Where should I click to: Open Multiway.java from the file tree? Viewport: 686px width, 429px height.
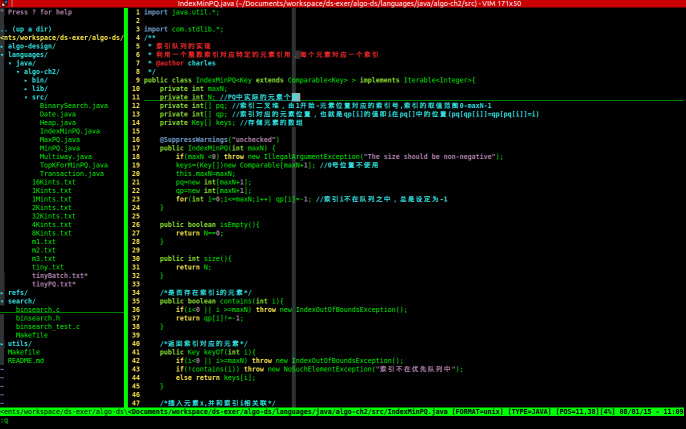pyautogui.click(x=66, y=157)
